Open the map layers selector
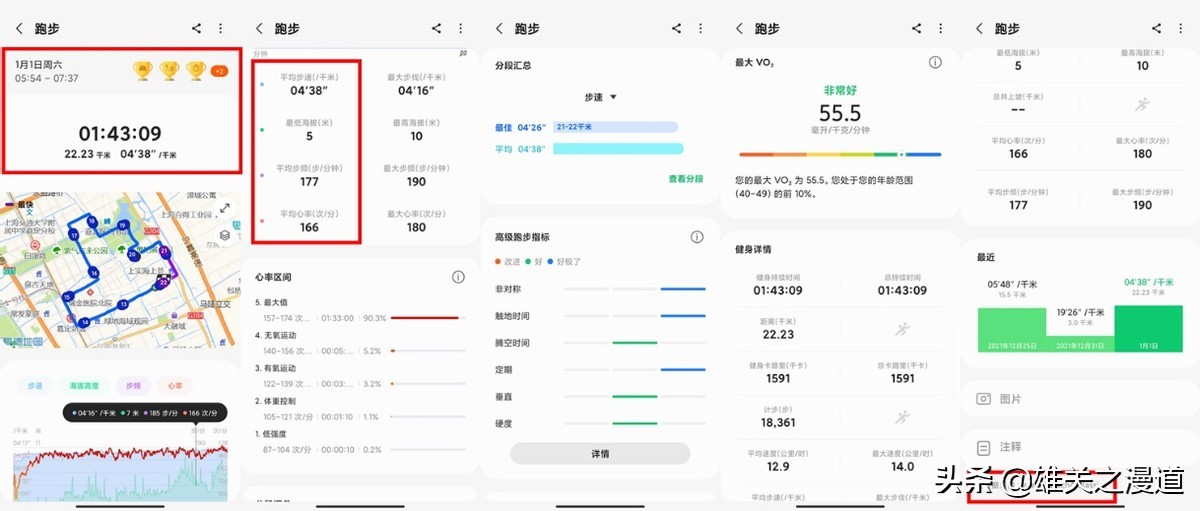1200x511 pixels. pyautogui.click(x=225, y=236)
